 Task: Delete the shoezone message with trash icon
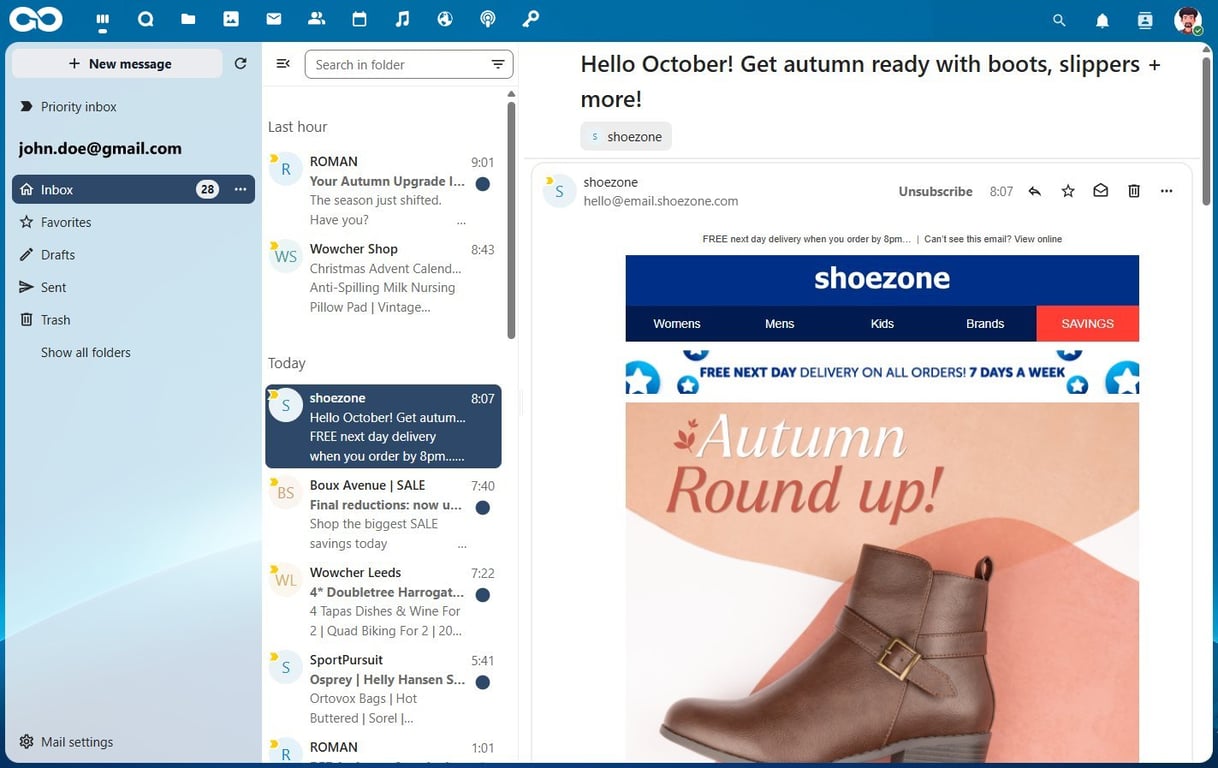1134,191
